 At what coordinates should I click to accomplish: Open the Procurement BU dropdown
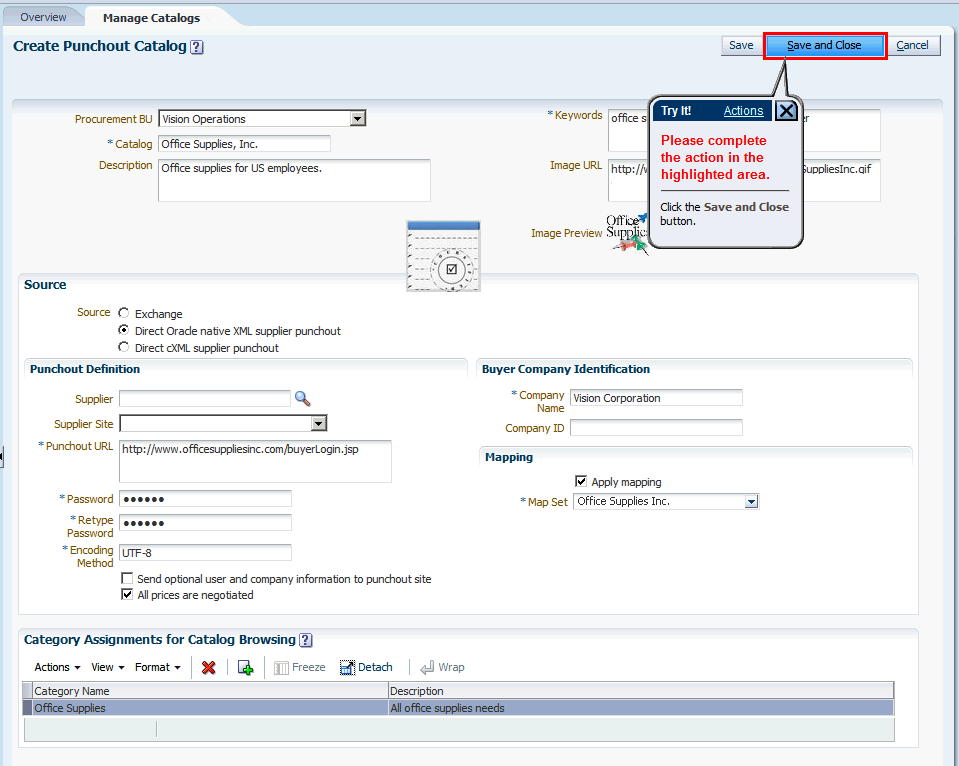click(358, 117)
